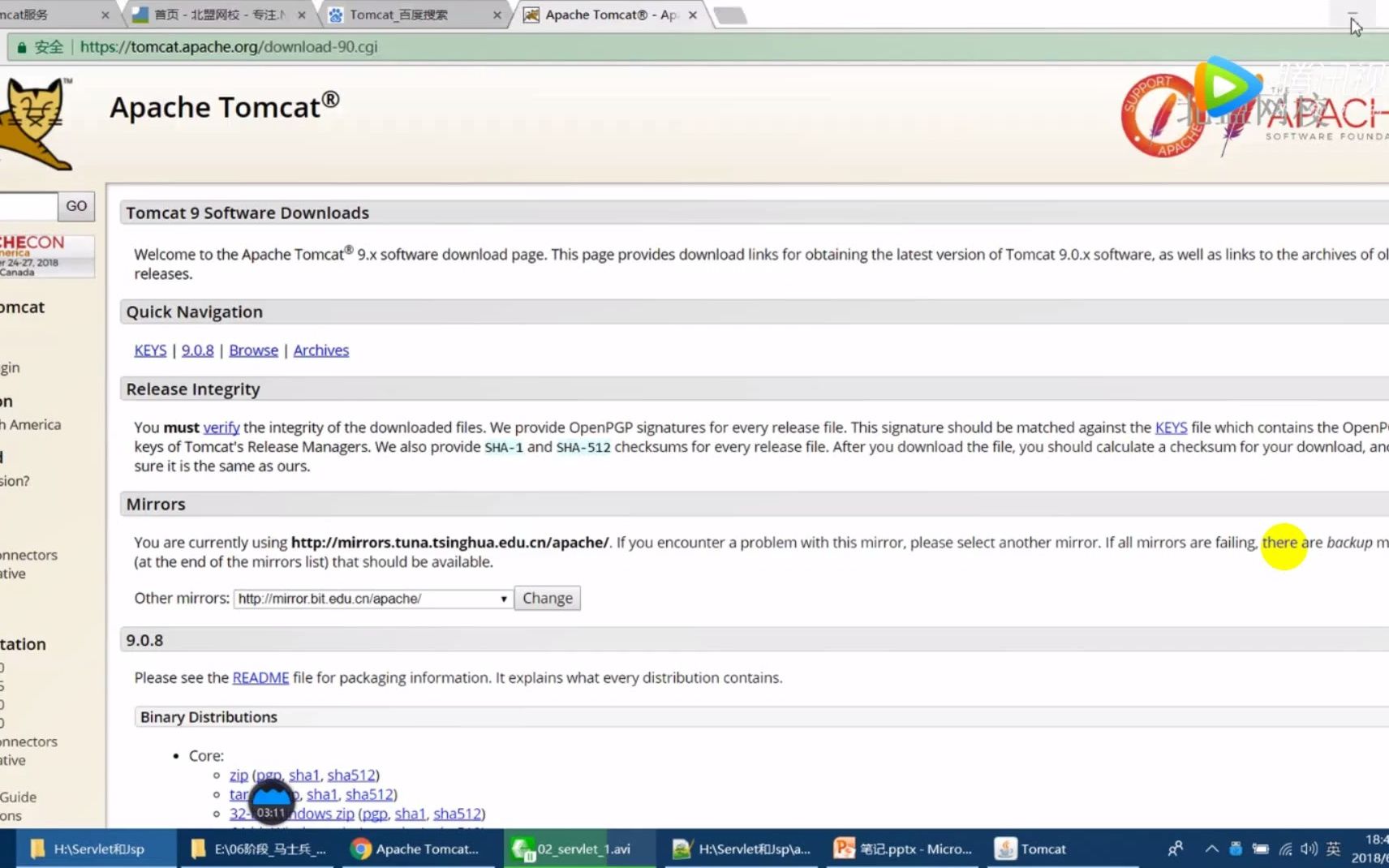Viewport: 1389px width, 868px height.
Task: Click the recording timer 03:11 widget
Action: point(272,801)
